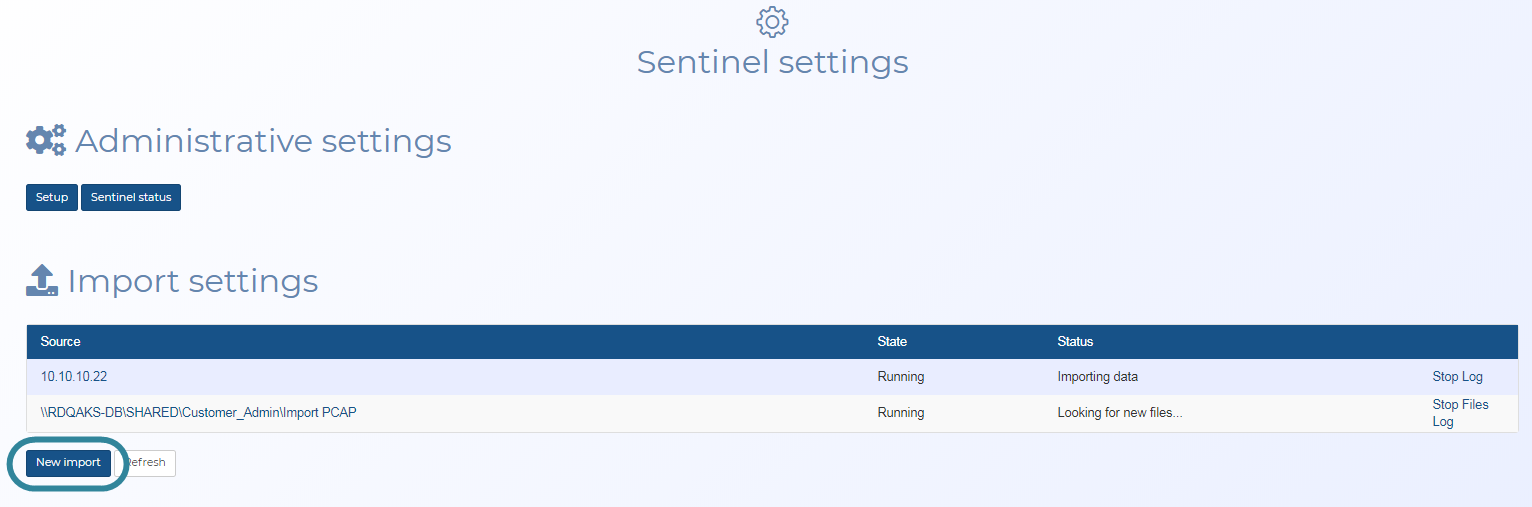Viewport: 1532px width, 507px height.
Task: Stop the 10.10.10.22 import
Action: 1445,377
